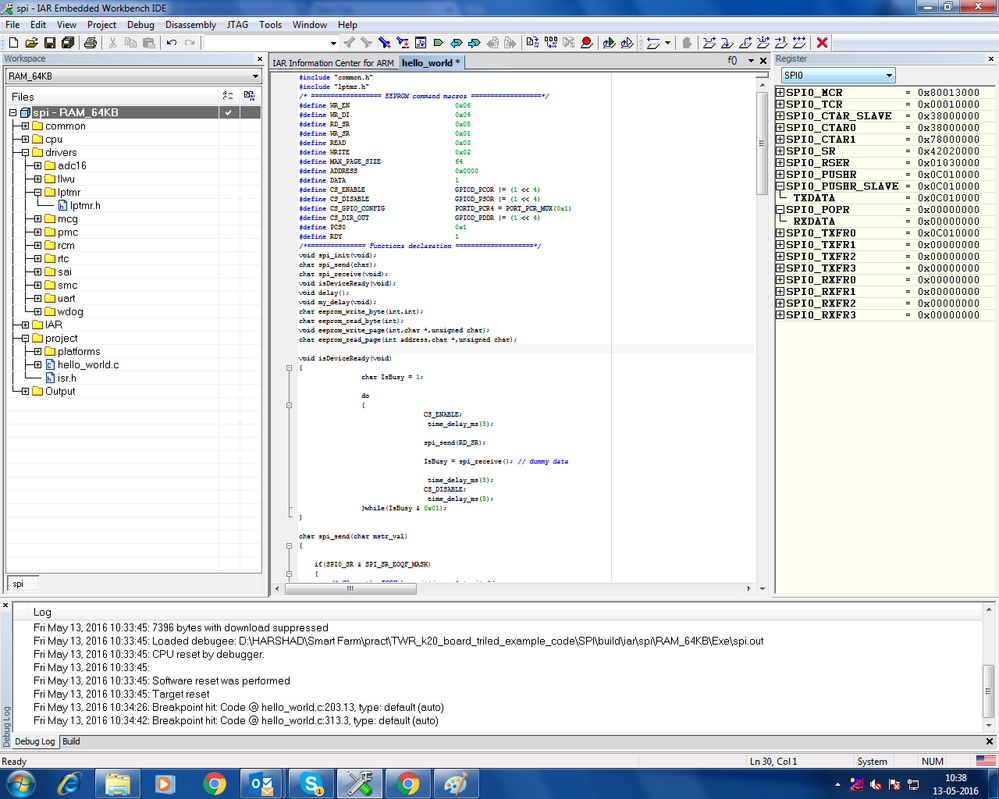Open the RAM_64KB configuration dropdown

point(254,76)
